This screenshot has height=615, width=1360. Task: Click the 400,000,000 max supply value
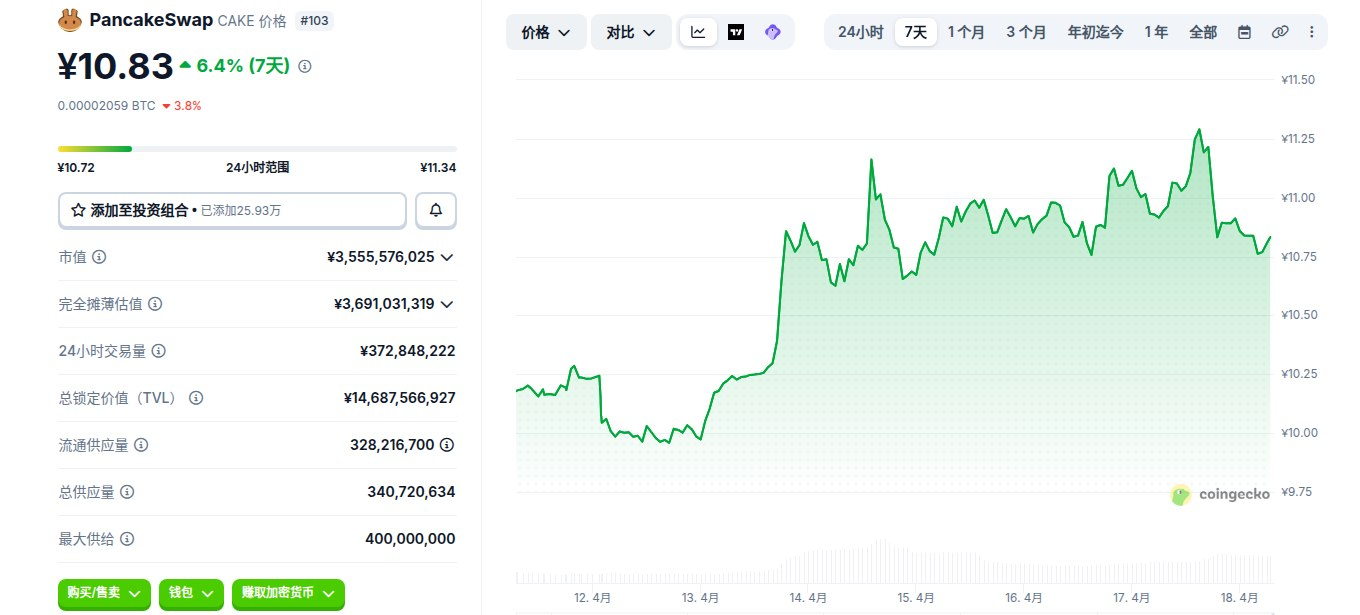tap(410, 539)
